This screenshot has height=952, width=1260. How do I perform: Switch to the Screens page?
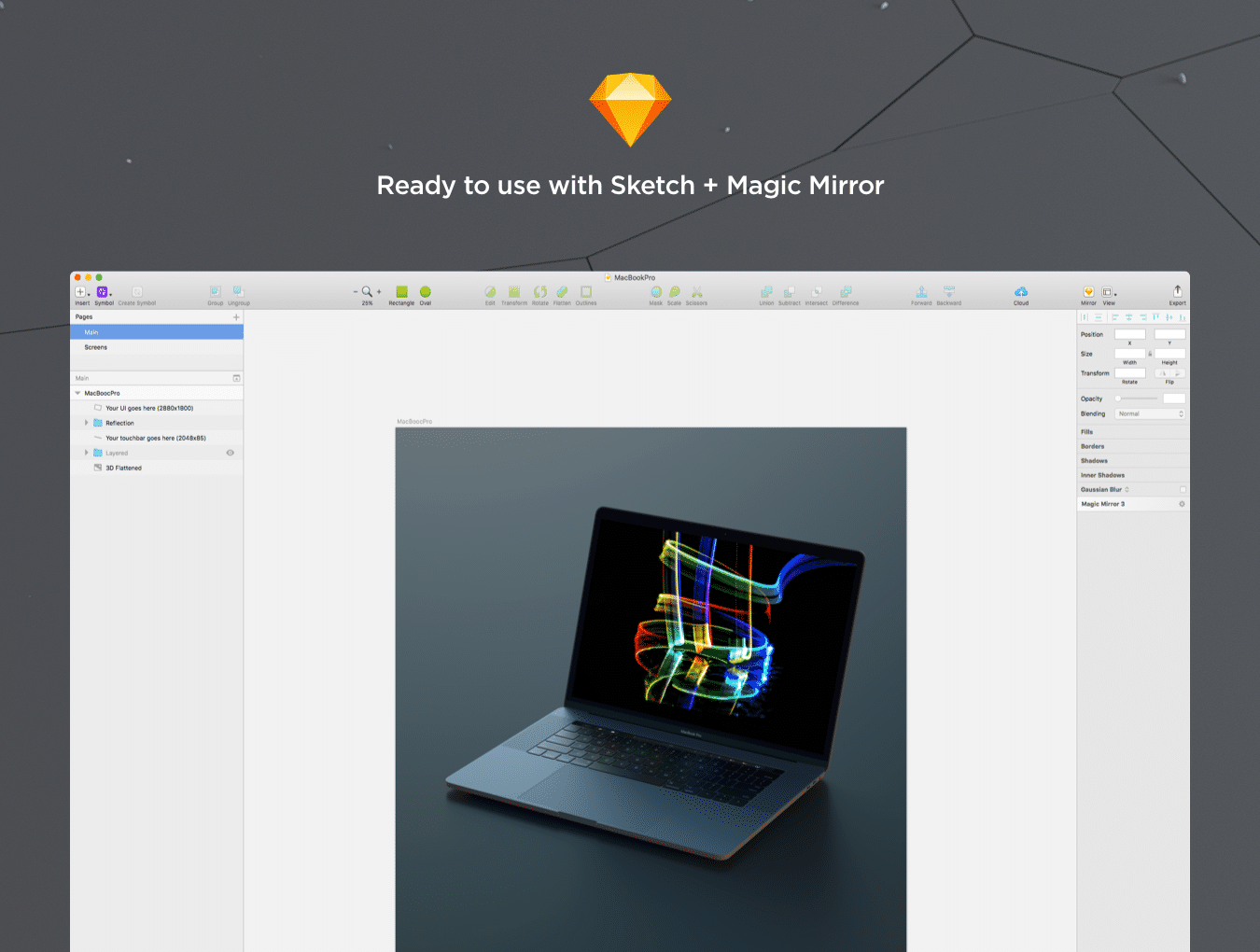click(x=96, y=347)
